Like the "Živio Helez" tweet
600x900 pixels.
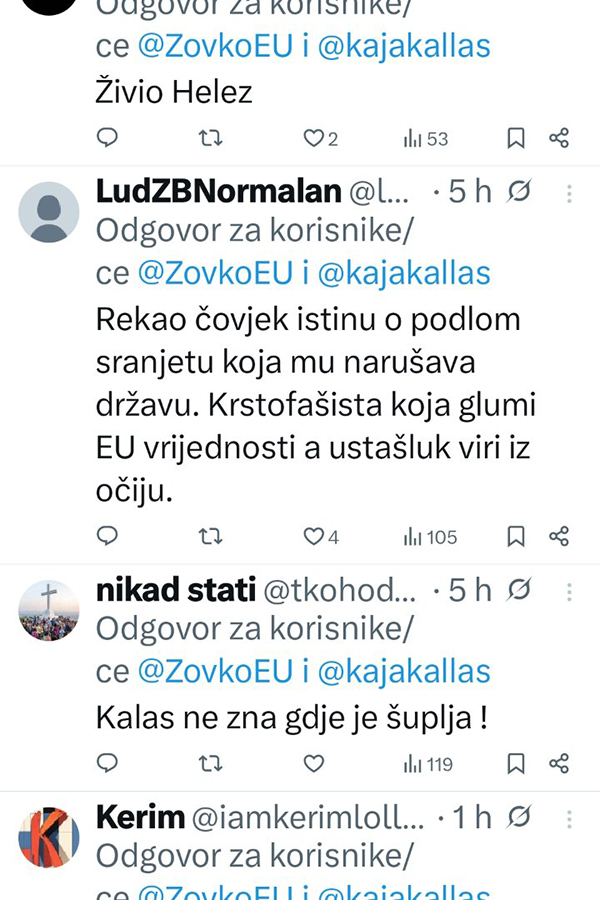pyautogui.click(x=314, y=138)
